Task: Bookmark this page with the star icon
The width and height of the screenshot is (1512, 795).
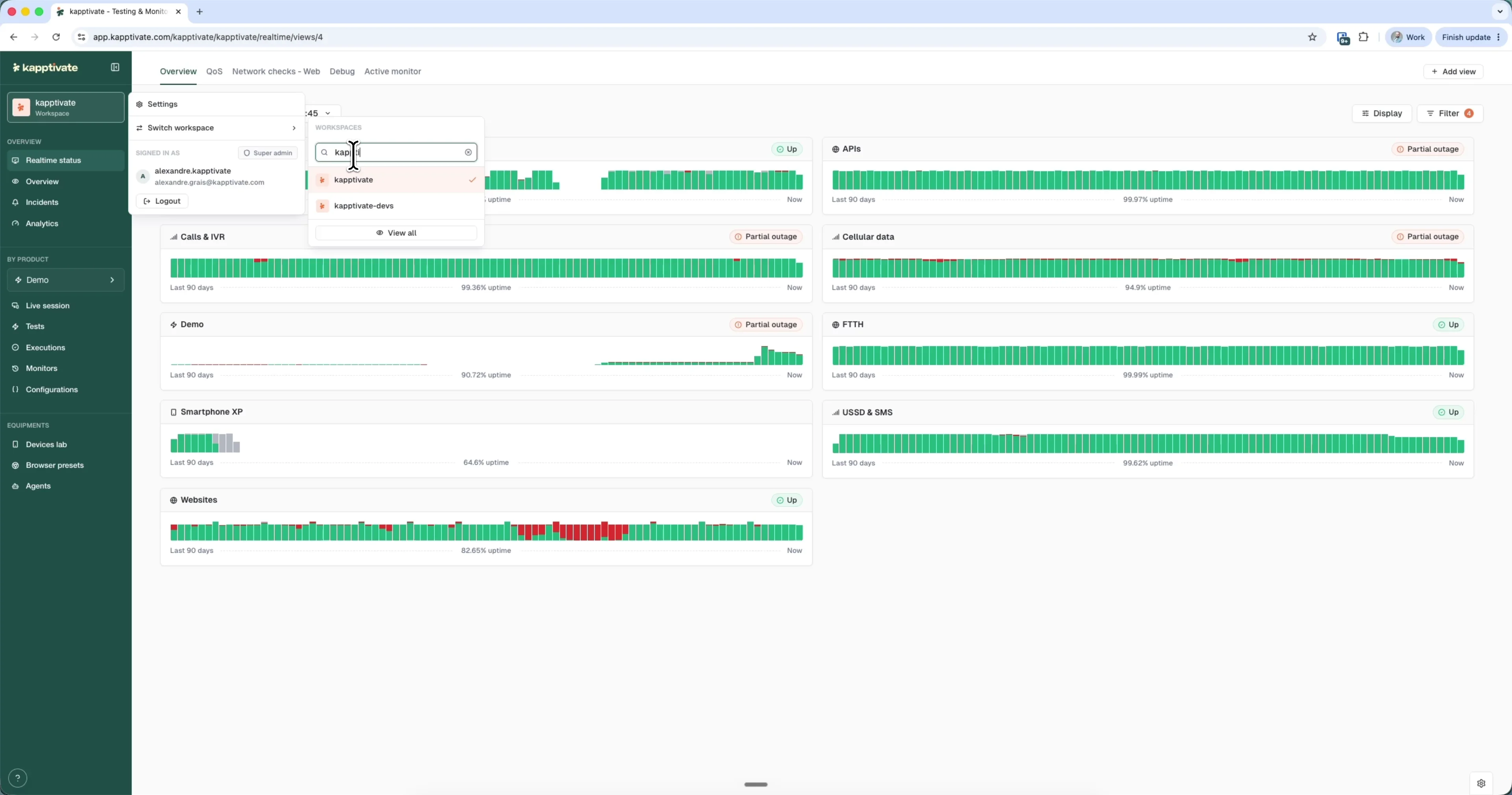Action: pos(1312,37)
